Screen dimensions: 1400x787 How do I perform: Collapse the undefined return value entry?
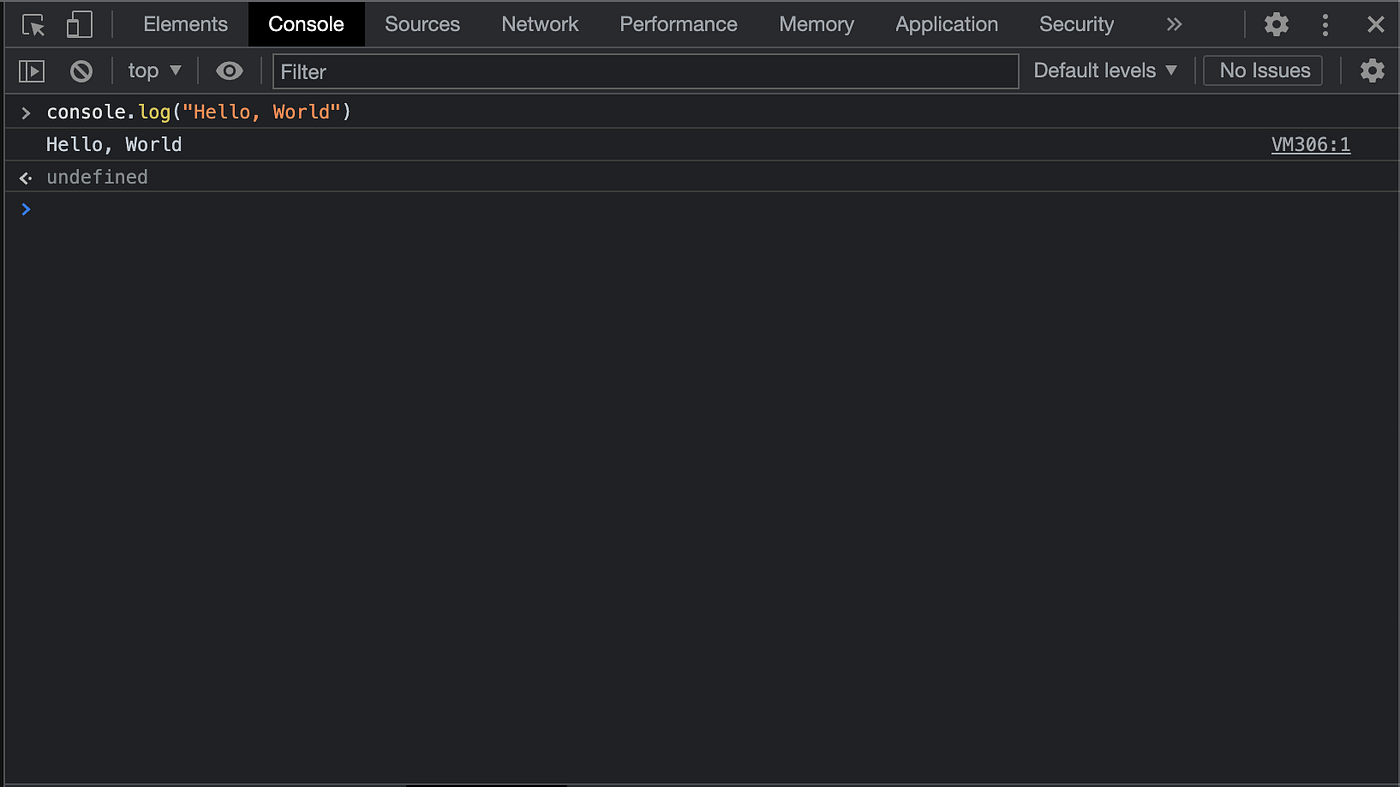click(x=25, y=177)
